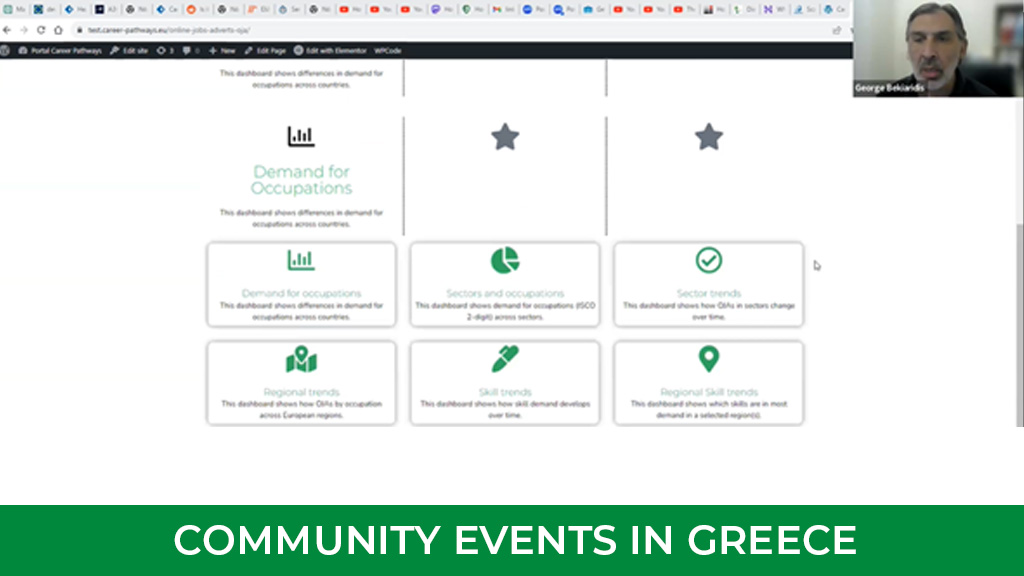Image resolution: width=1024 pixels, height=576 pixels.
Task: Click Edit Page in the admin bar
Action: (x=266, y=50)
